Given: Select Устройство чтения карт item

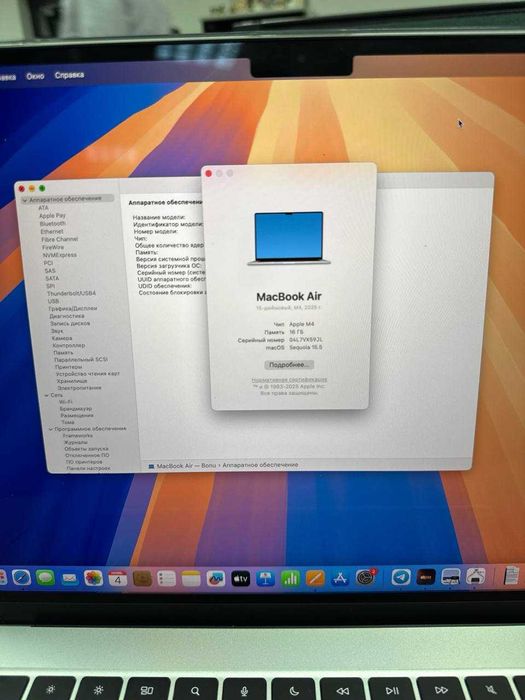Looking at the screenshot, I should click(x=88, y=374).
